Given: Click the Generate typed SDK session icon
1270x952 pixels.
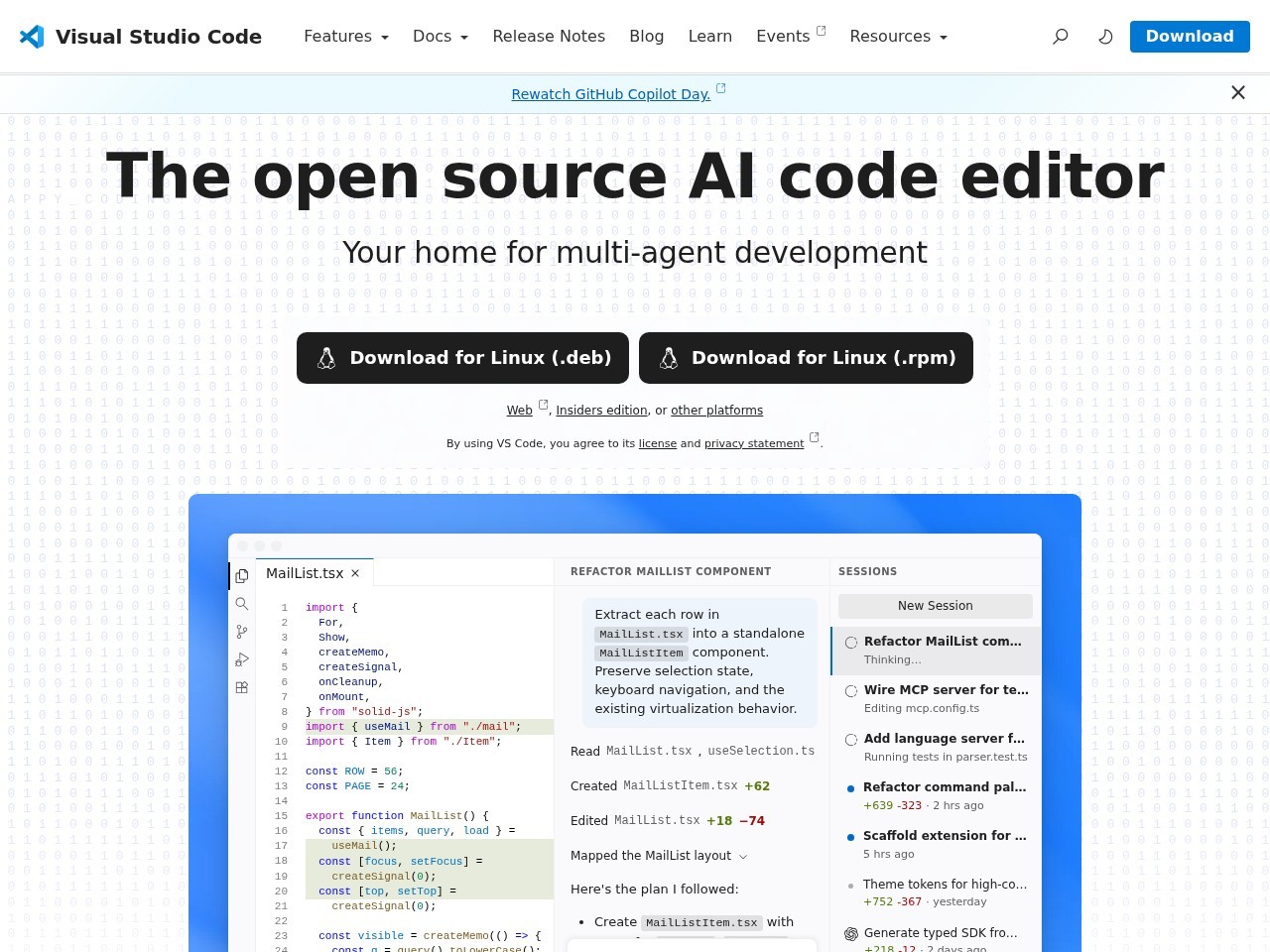Looking at the screenshot, I should click(x=851, y=934).
